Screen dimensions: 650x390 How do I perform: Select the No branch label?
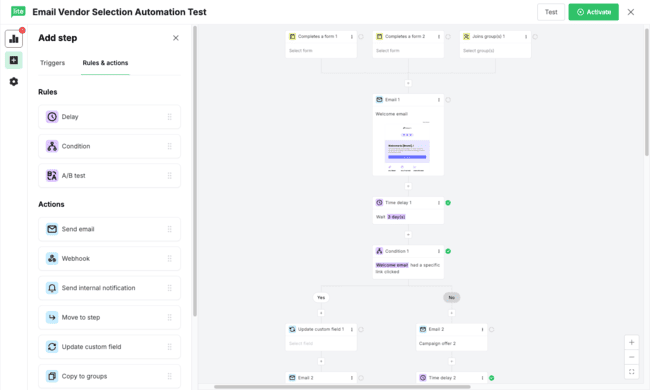[452, 298]
